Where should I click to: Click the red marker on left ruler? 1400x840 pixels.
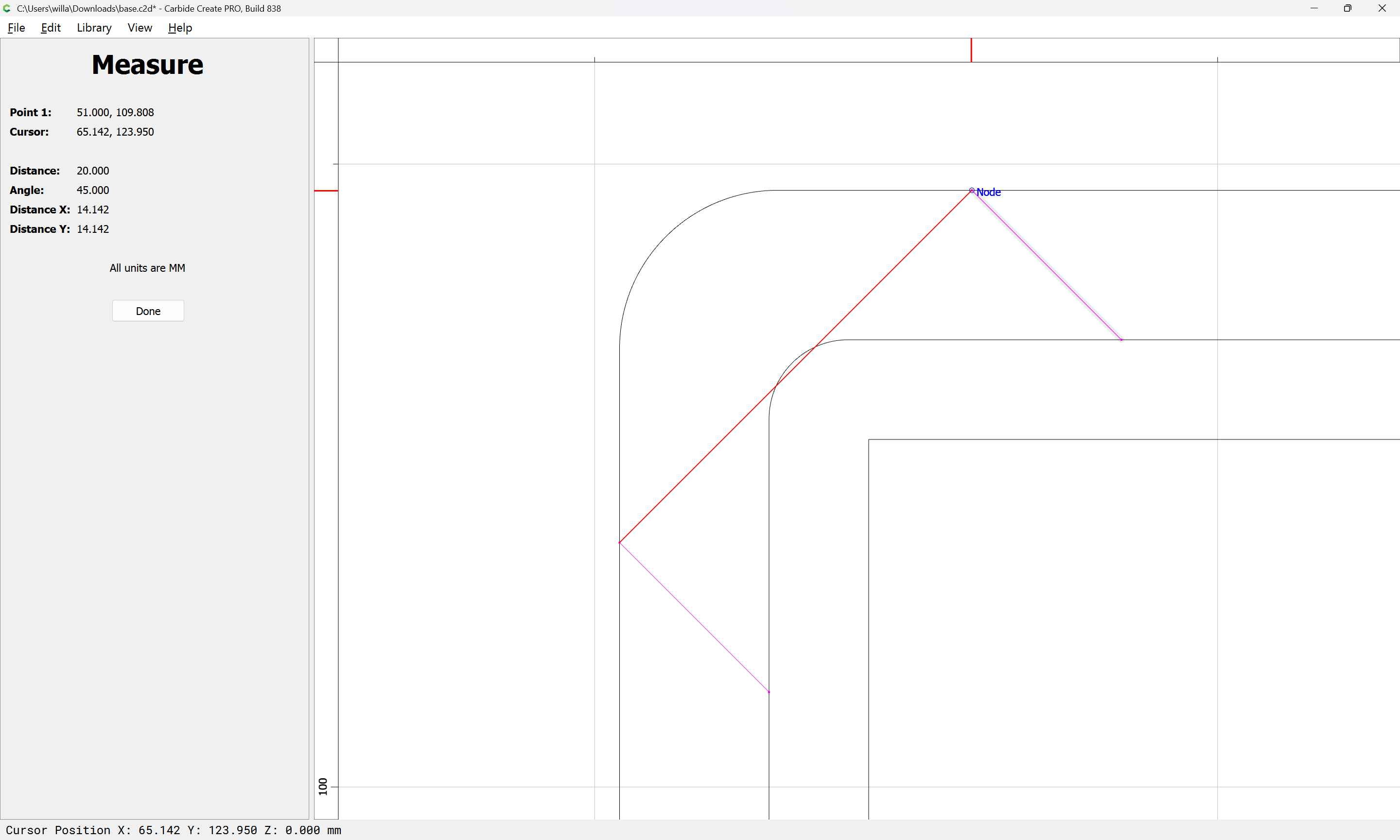point(326,191)
